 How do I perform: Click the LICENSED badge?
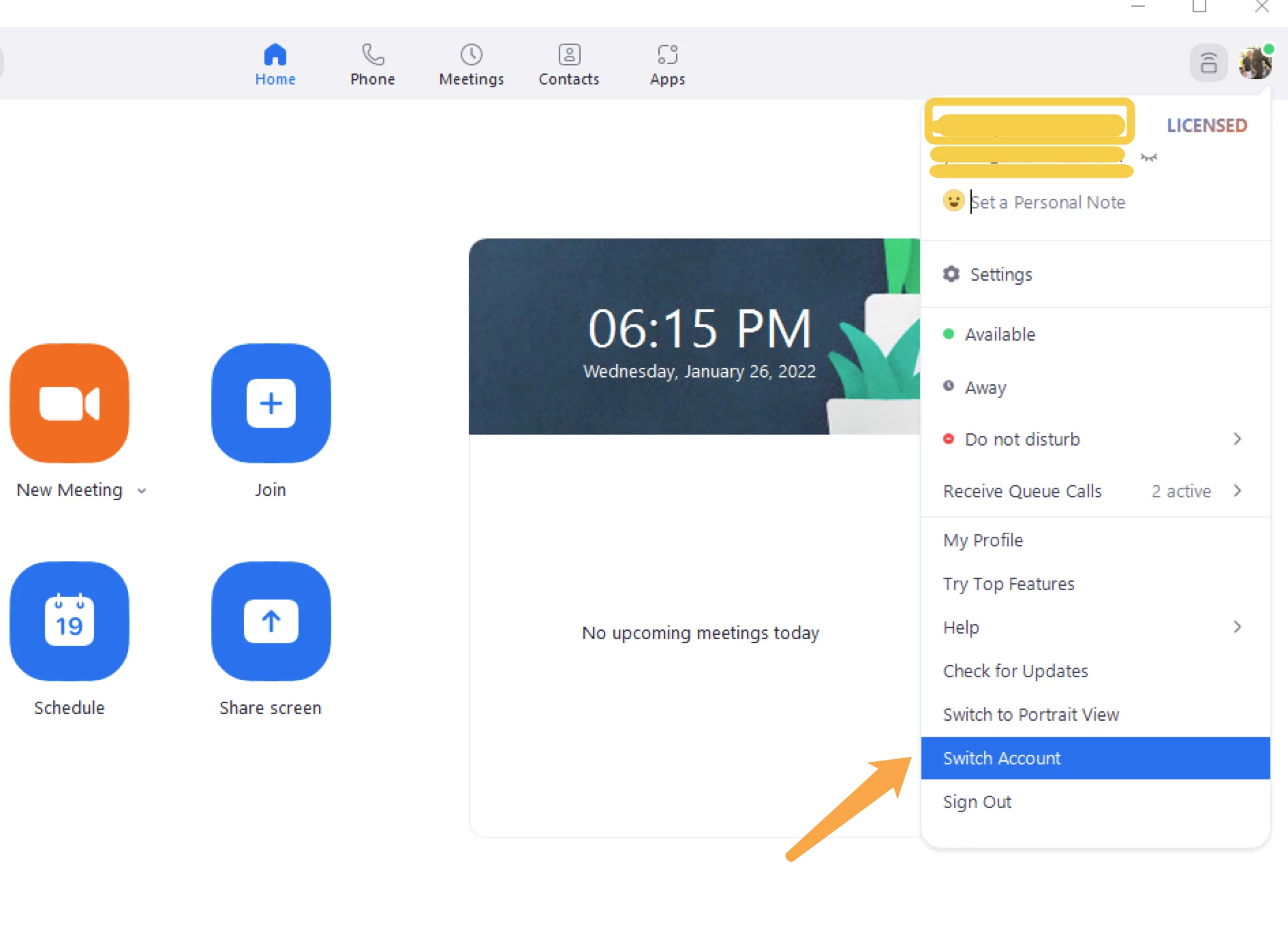click(x=1207, y=125)
